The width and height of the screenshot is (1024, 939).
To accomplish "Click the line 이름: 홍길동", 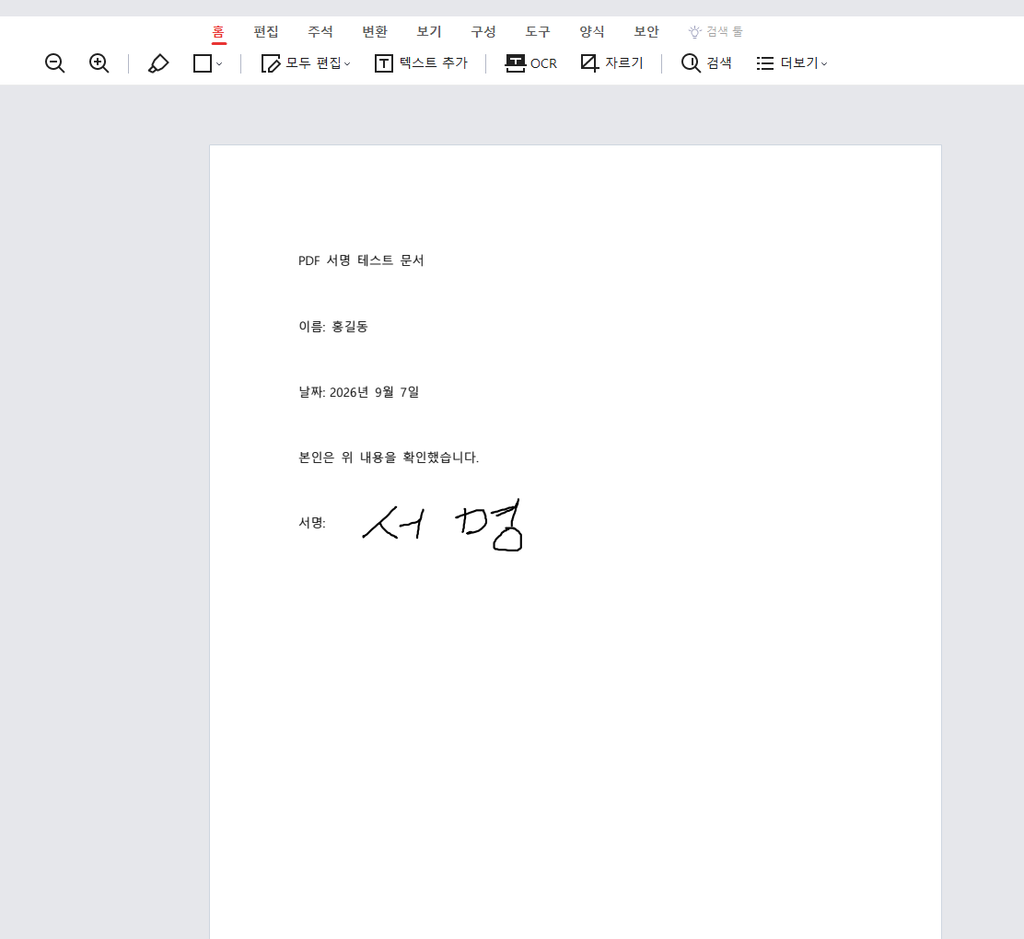I will 333,326.
